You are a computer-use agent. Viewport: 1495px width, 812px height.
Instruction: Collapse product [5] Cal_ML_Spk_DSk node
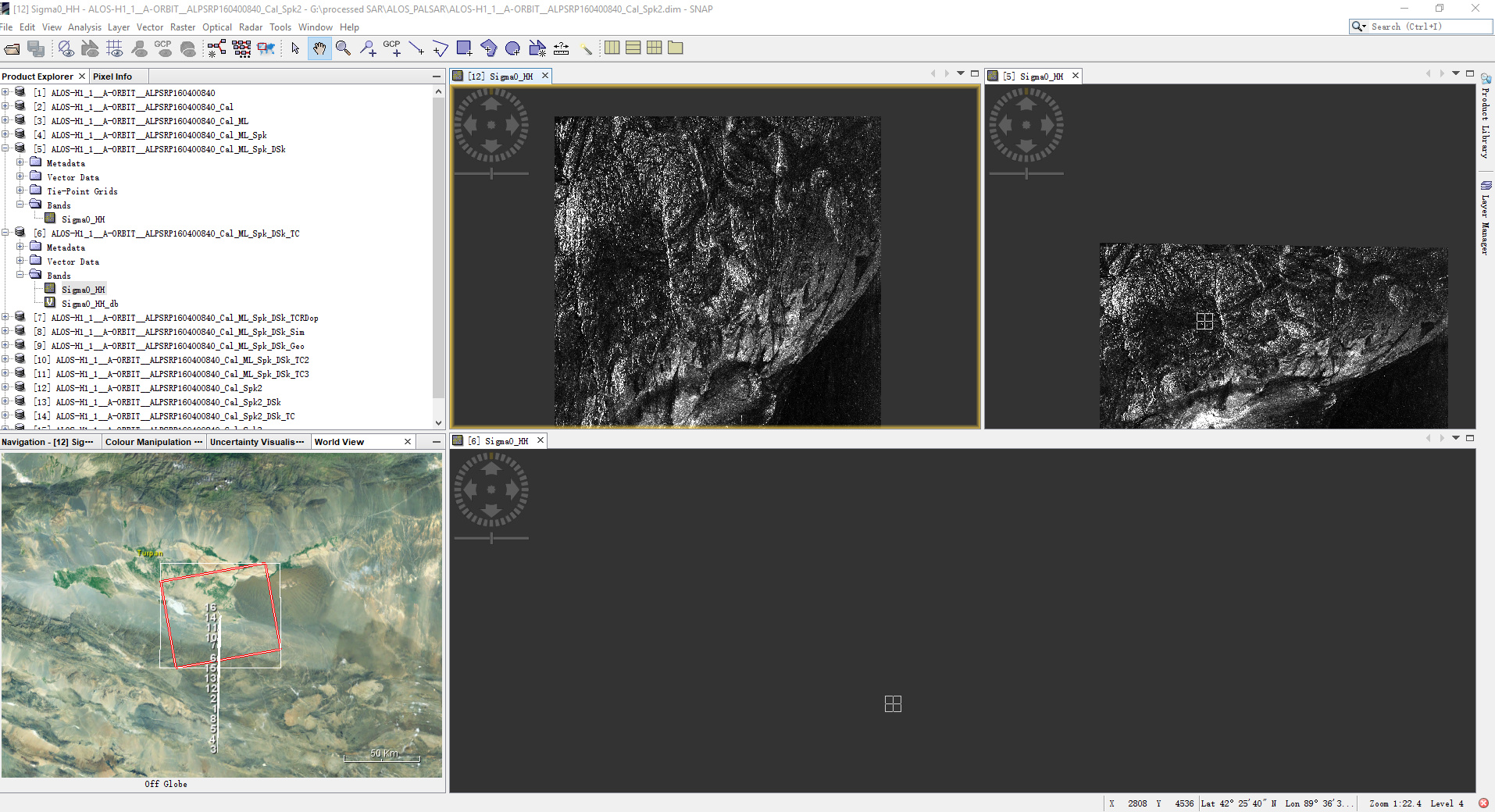tap(5, 148)
